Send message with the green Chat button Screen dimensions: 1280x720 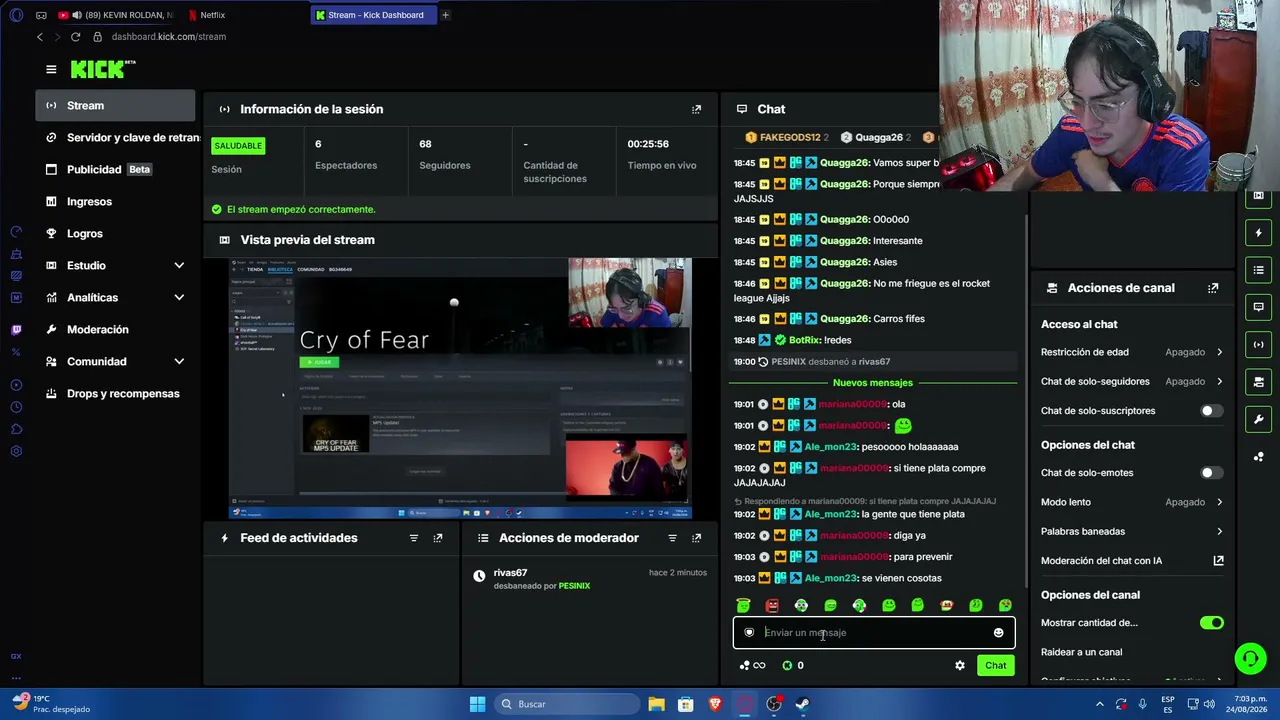996,665
